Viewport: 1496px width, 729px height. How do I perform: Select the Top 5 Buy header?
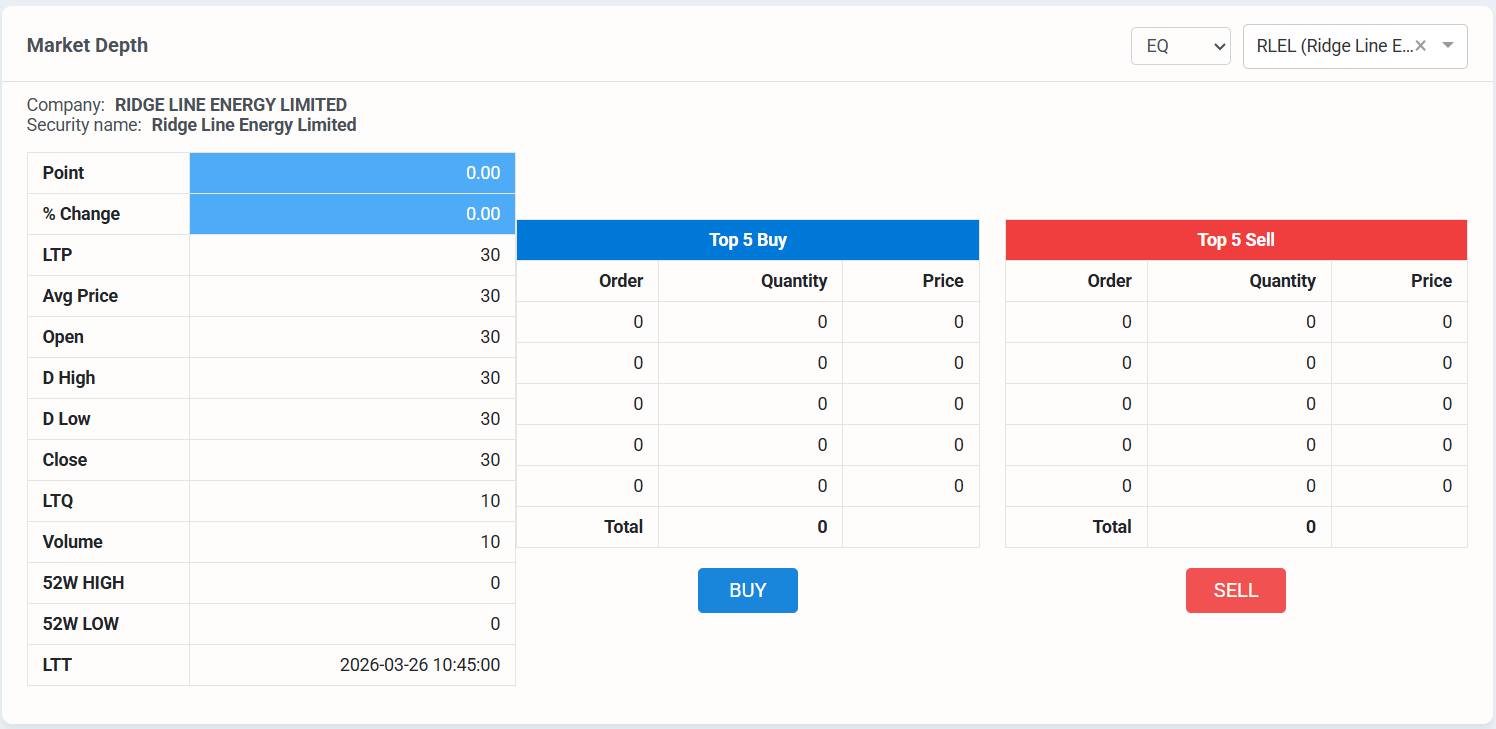click(748, 240)
